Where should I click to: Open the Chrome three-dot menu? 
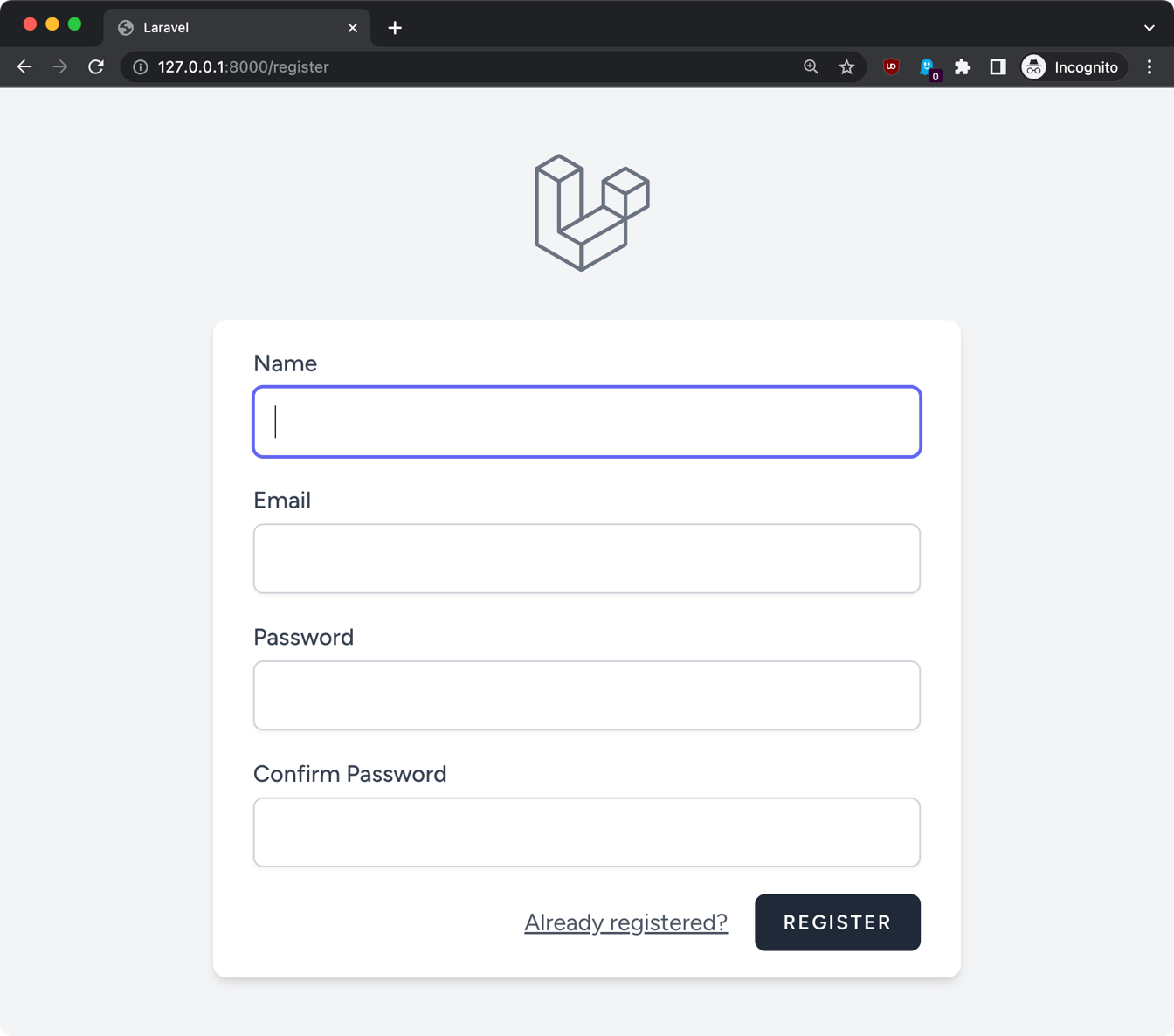(x=1150, y=67)
